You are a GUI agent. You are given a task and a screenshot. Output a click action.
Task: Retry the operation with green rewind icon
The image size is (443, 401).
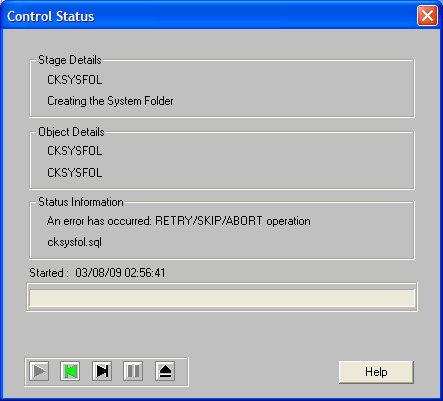click(x=70, y=371)
